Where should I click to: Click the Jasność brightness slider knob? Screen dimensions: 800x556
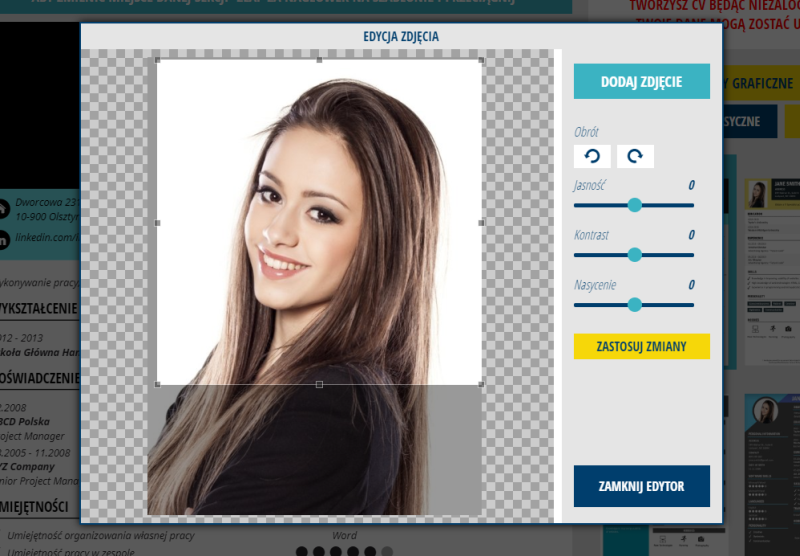pos(634,205)
